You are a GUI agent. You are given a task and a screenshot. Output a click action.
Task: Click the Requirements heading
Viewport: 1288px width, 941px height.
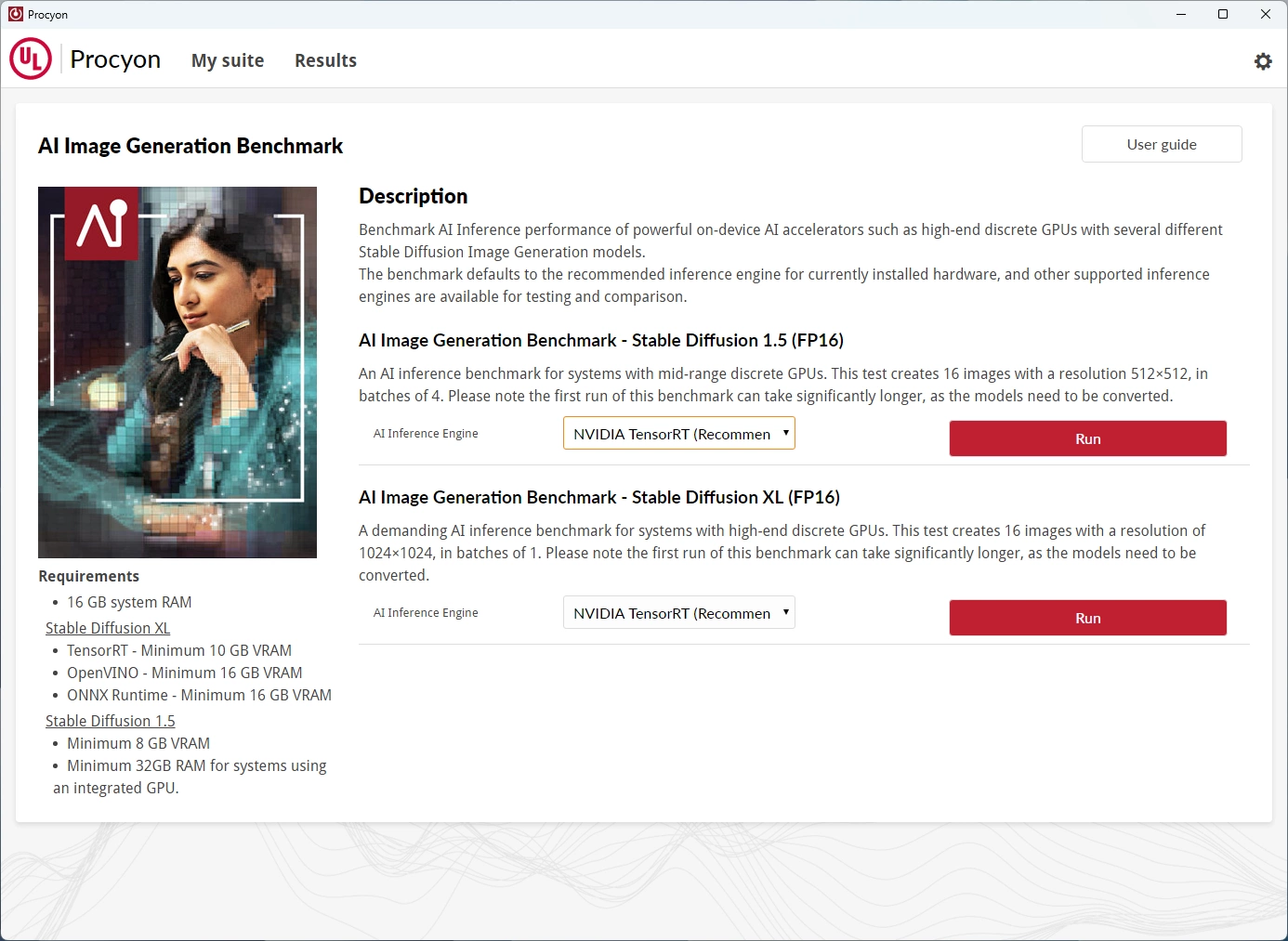[88, 576]
